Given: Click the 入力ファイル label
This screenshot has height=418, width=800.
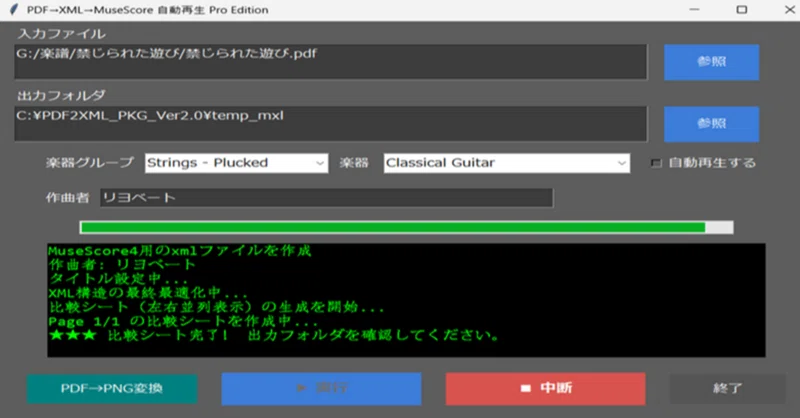Looking at the screenshot, I should (x=61, y=34).
